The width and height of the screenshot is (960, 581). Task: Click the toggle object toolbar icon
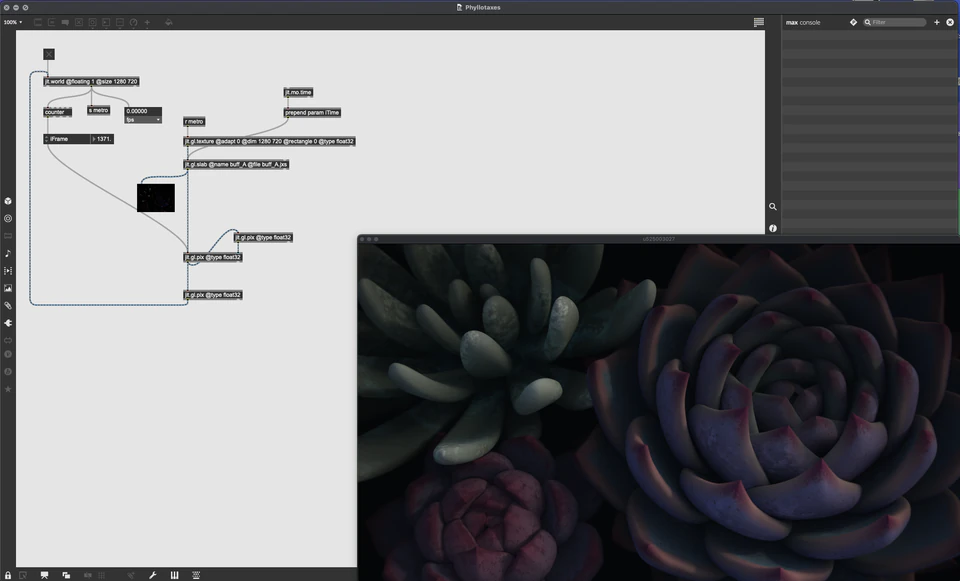click(79, 22)
